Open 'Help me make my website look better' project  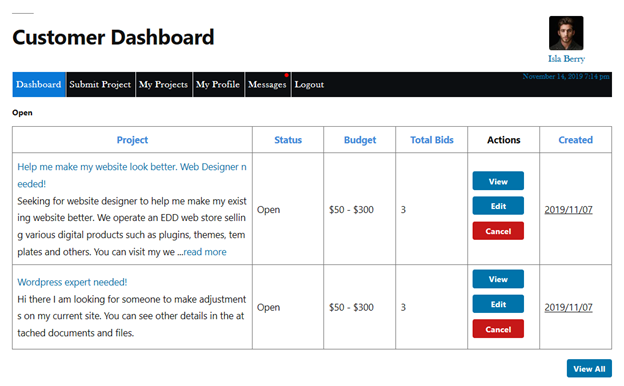(x=132, y=175)
